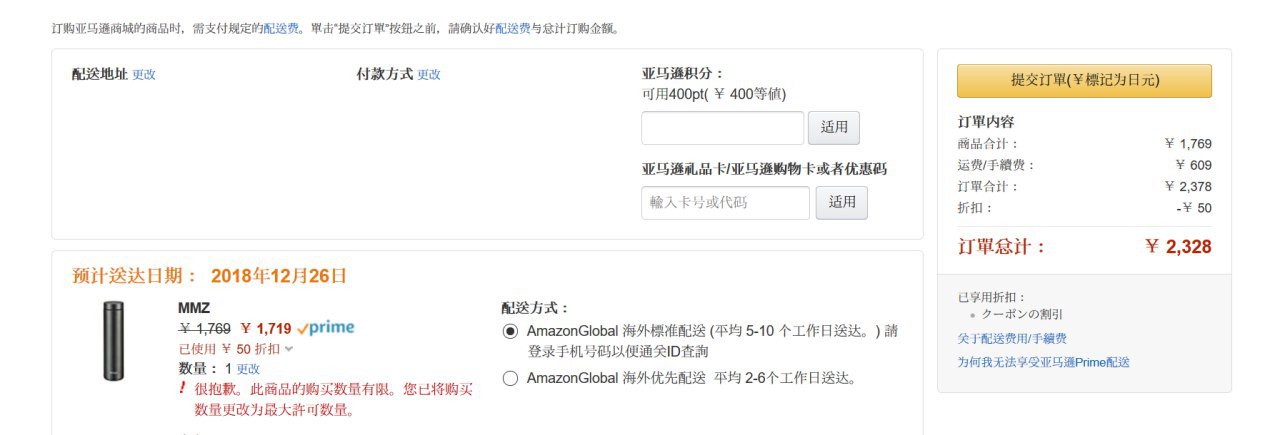Click 更改 next to 付款方式
This screenshot has width=1280, height=435.
click(x=429, y=74)
